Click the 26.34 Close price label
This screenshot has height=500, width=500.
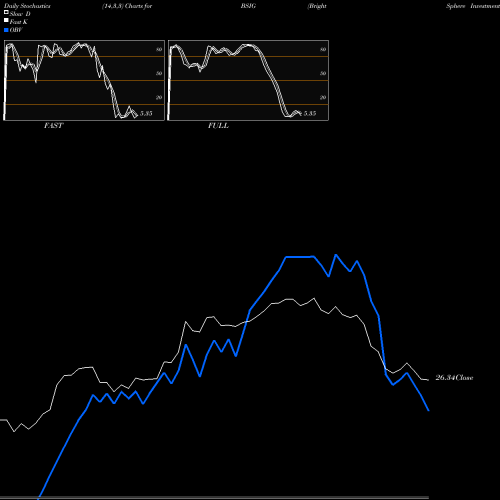pyautogui.click(x=454, y=378)
